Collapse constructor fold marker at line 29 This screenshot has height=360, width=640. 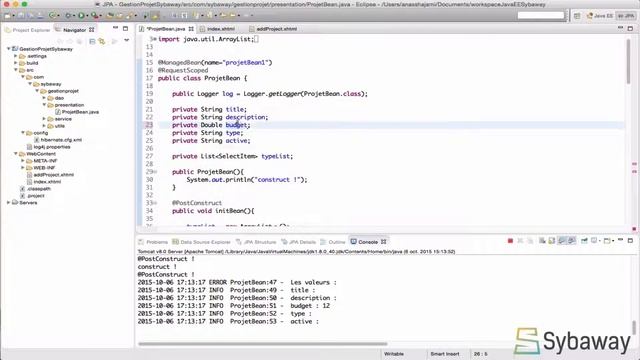tap(155, 172)
